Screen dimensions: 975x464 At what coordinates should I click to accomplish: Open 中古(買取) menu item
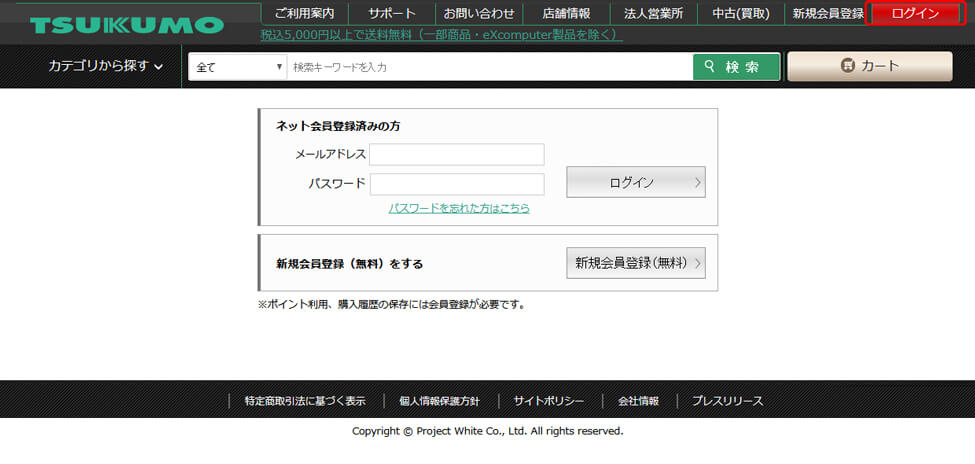[740, 13]
